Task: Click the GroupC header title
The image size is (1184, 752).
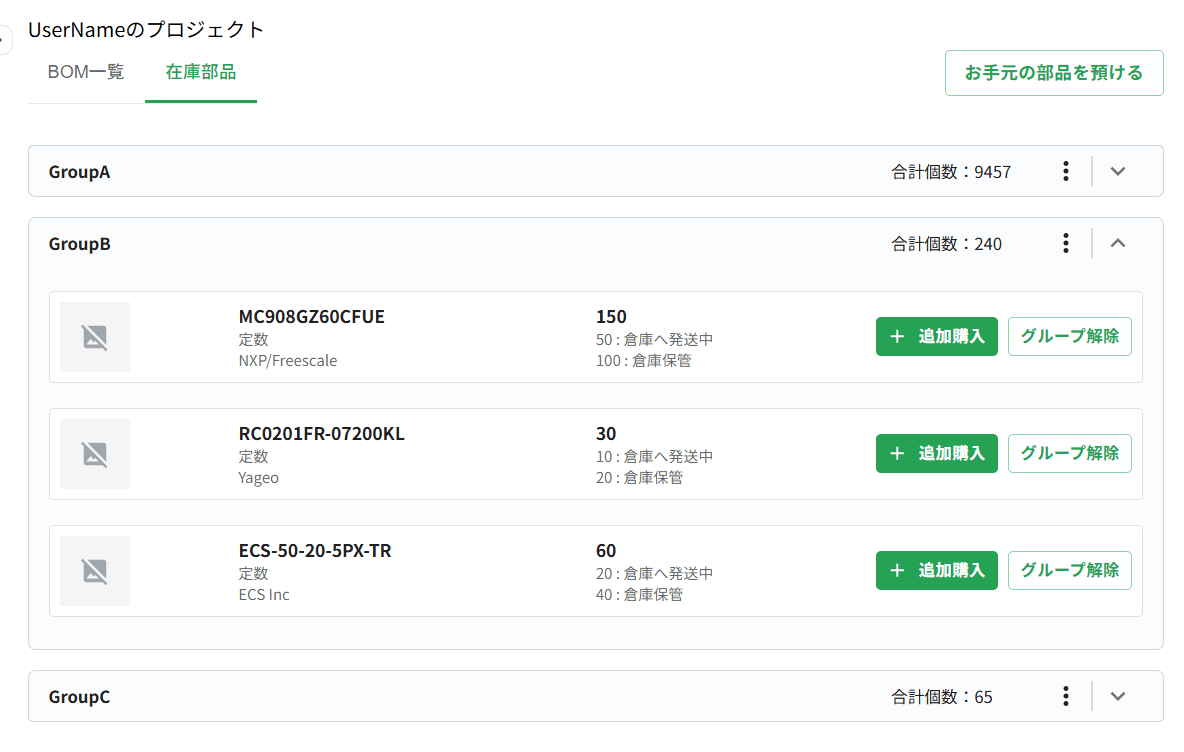Action: point(80,697)
